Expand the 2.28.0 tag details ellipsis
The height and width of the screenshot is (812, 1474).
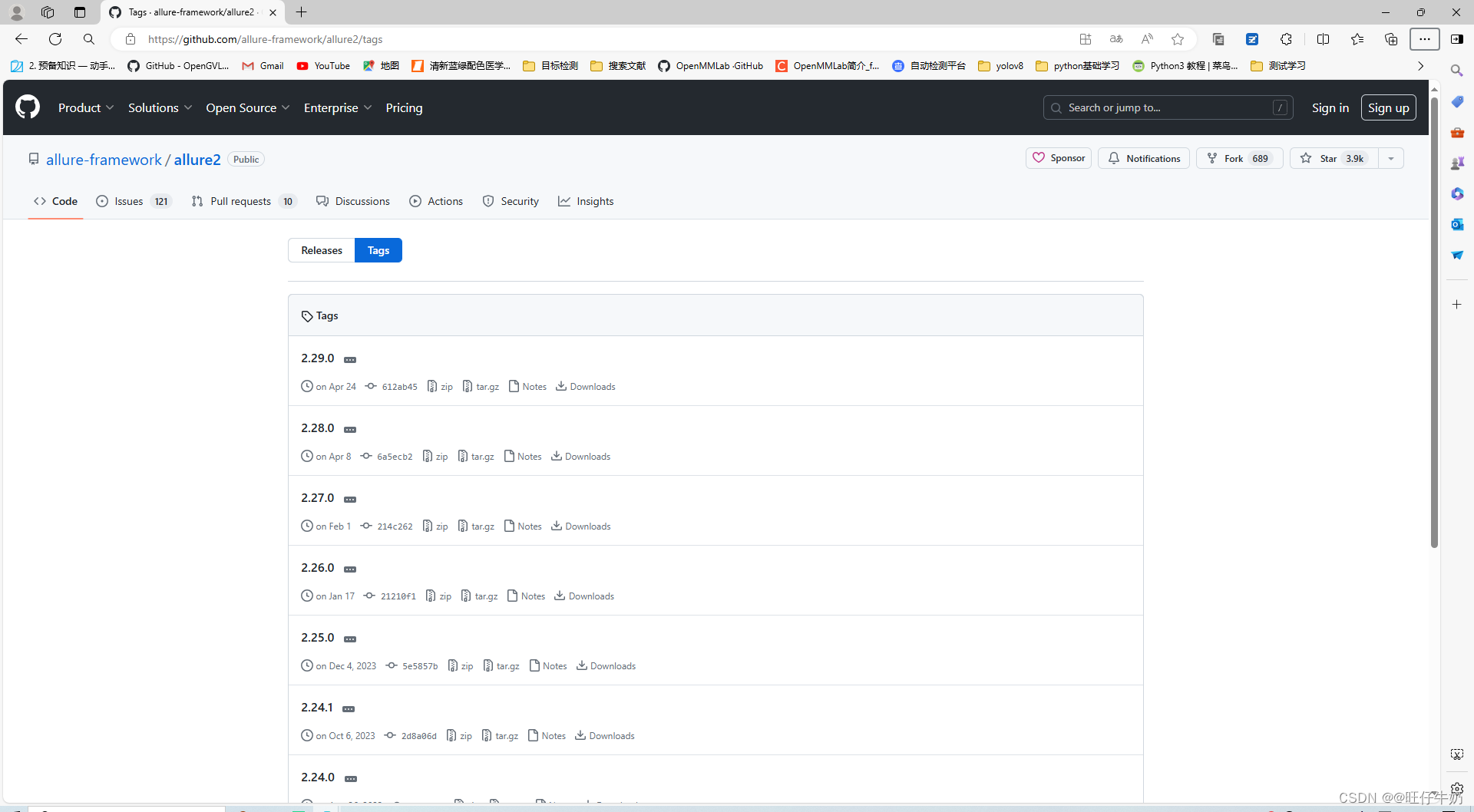(350, 430)
